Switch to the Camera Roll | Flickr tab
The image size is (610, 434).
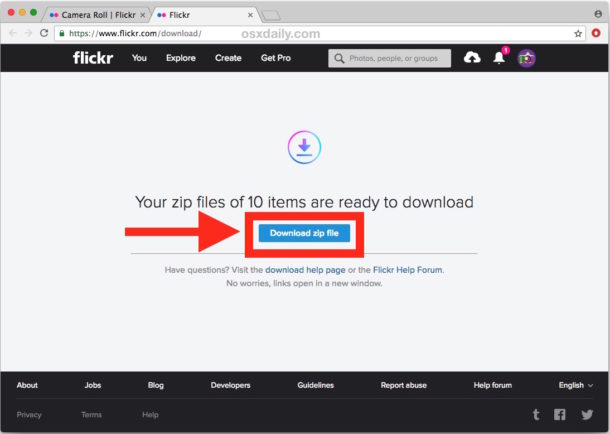[97, 15]
